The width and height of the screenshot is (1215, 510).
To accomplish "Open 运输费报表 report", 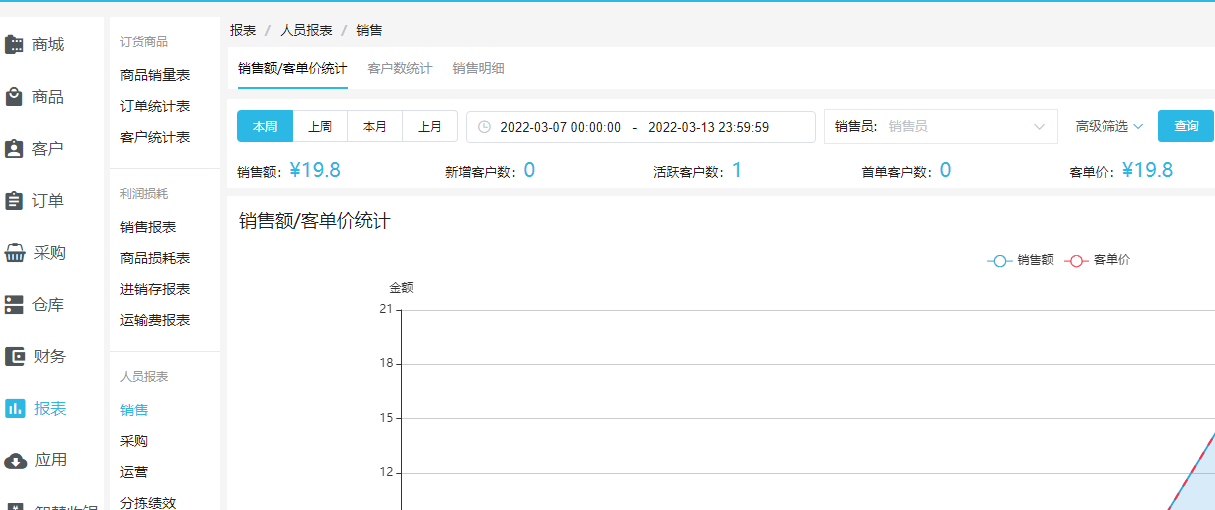I will point(155,320).
